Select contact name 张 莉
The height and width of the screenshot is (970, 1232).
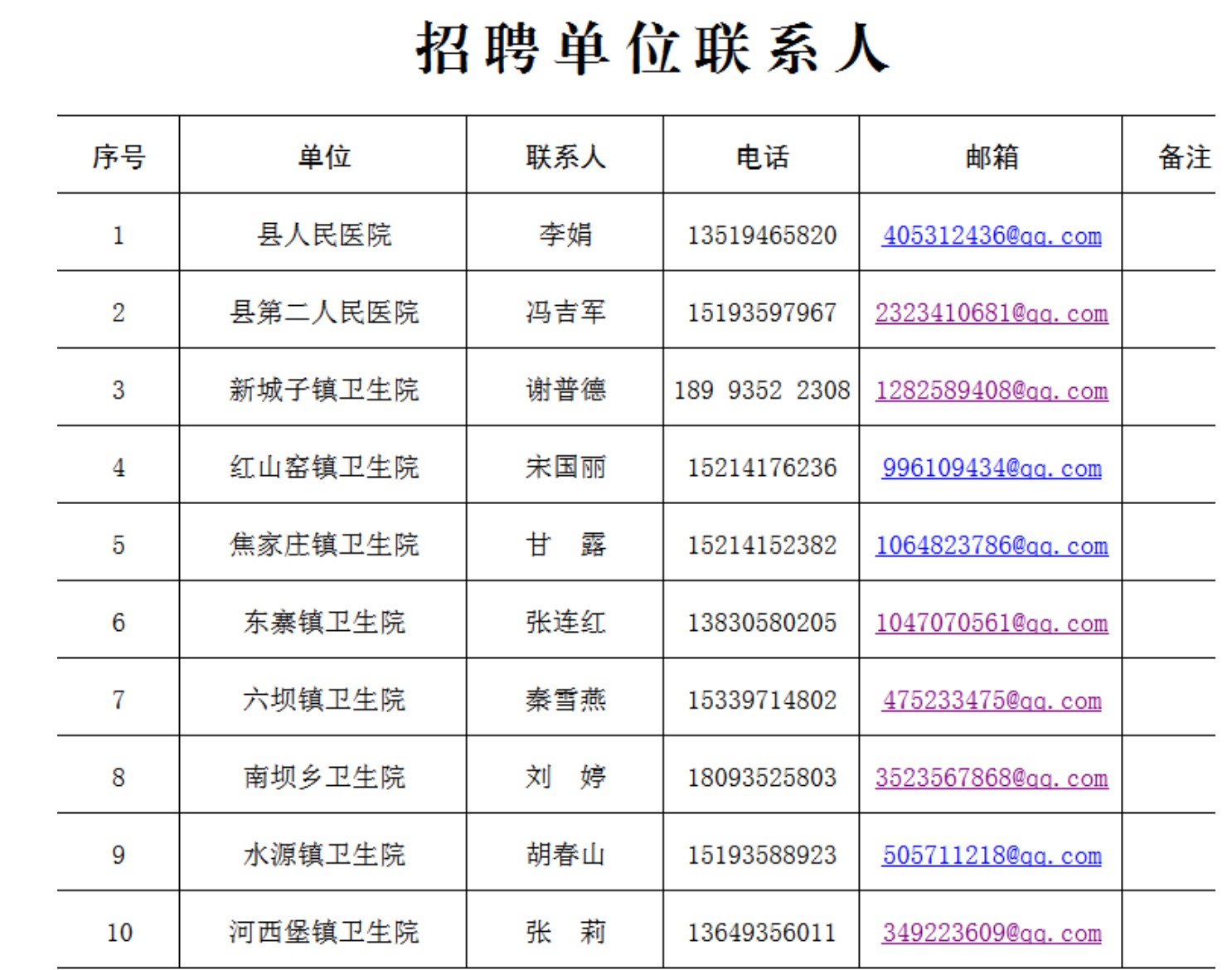[565, 932]
